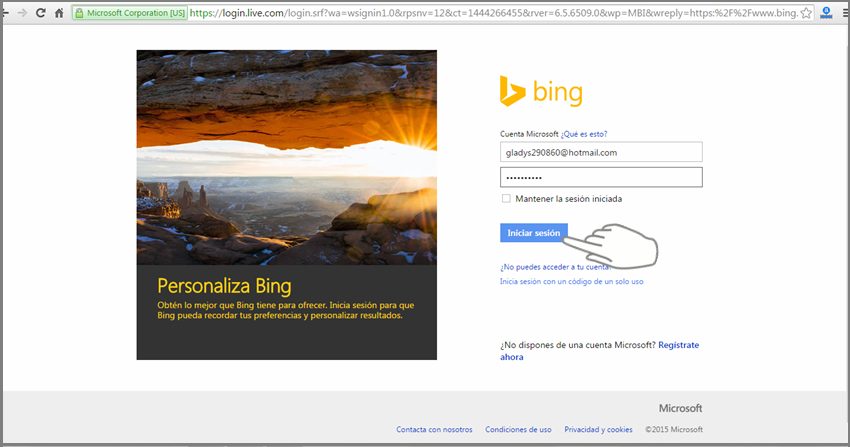Click the ©2015 Microsoft text
Screen dimensions: 850x447
pyautogui.click(x=674, y=429)
